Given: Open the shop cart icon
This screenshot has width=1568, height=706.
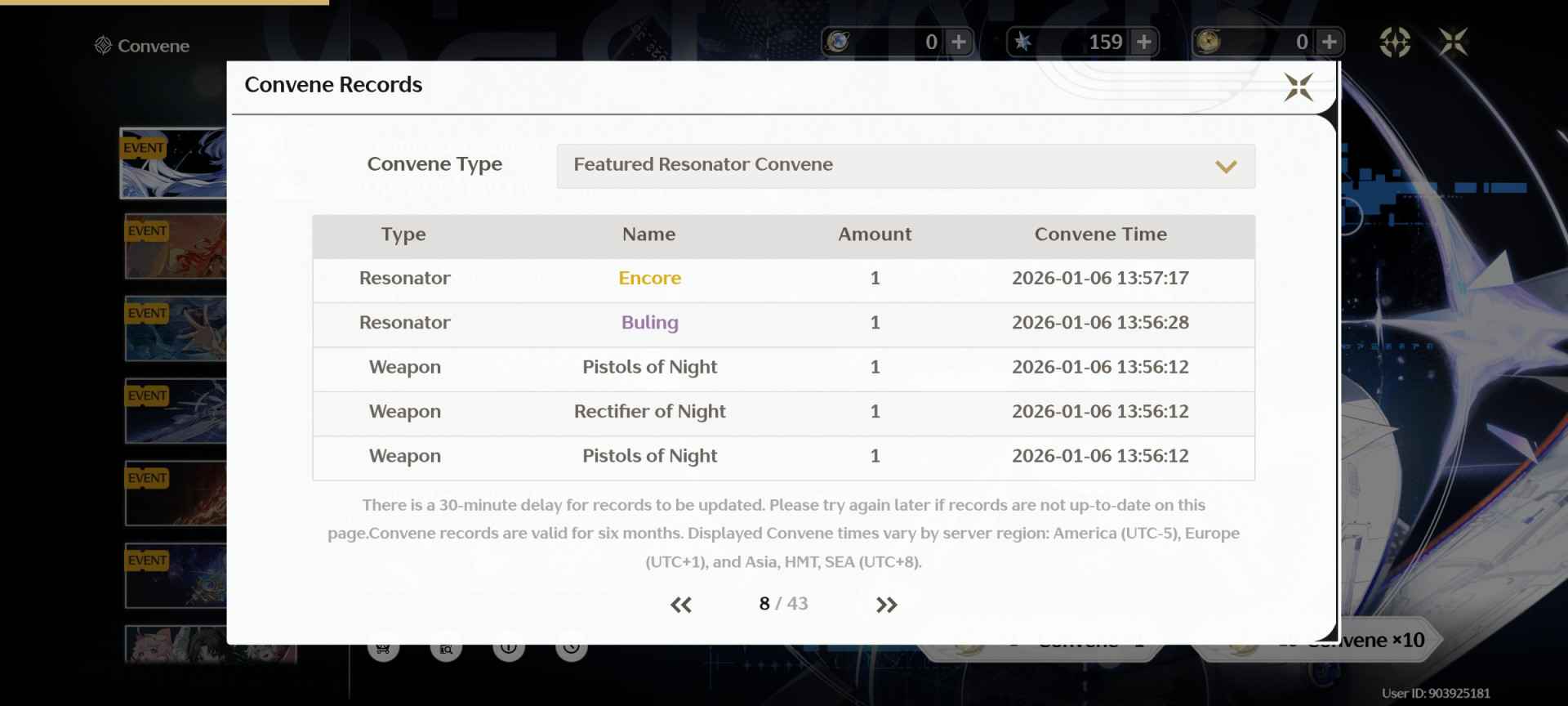Looking at the screenshot, I should coord(383,648).
